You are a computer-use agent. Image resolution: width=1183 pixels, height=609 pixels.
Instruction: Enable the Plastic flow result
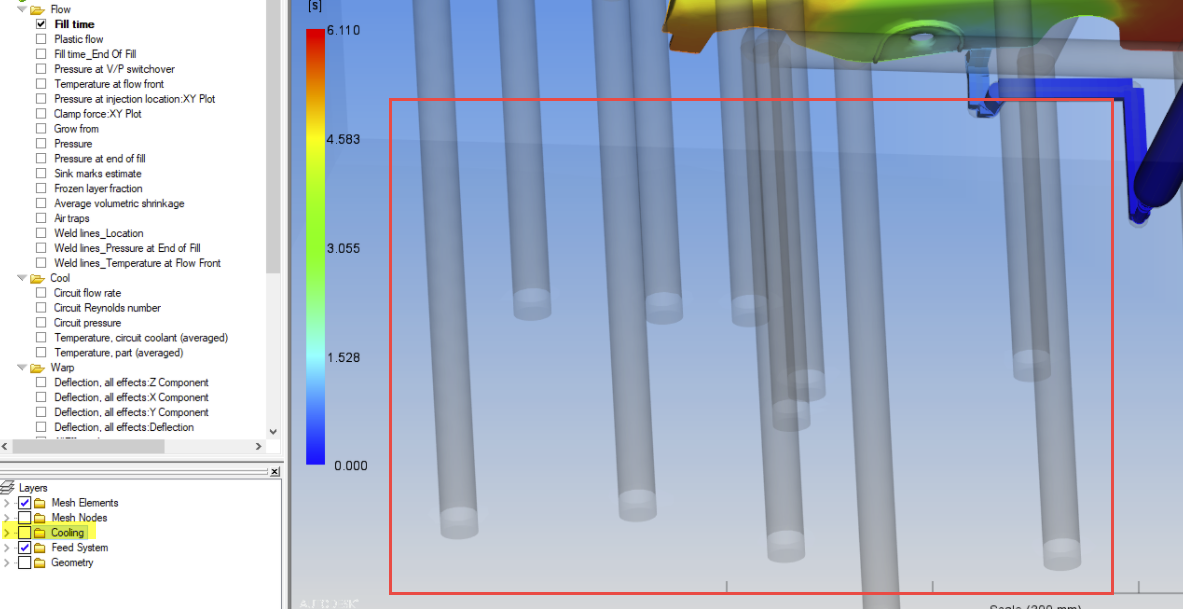(39, 38)
